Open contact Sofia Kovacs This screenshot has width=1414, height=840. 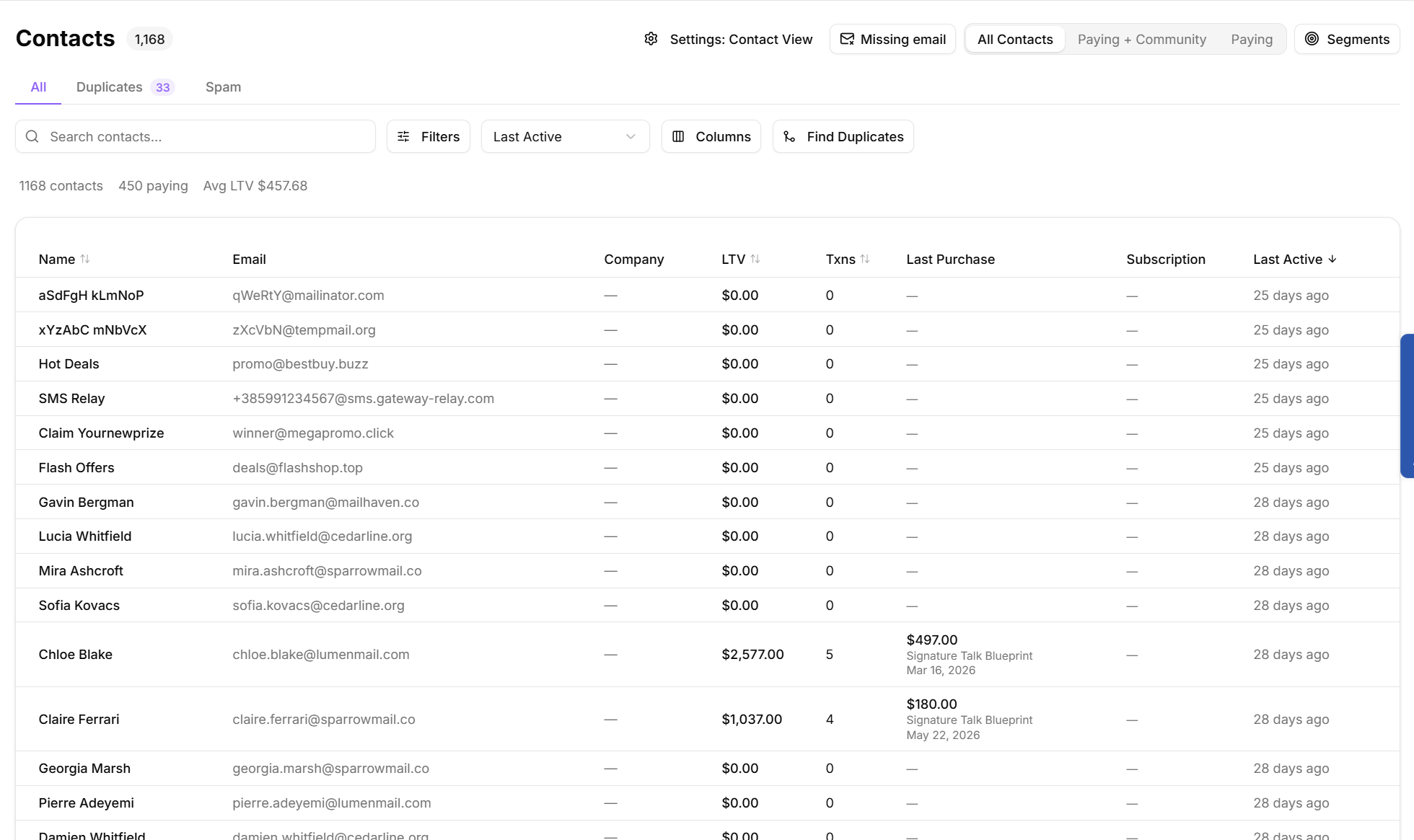point(79,605)
